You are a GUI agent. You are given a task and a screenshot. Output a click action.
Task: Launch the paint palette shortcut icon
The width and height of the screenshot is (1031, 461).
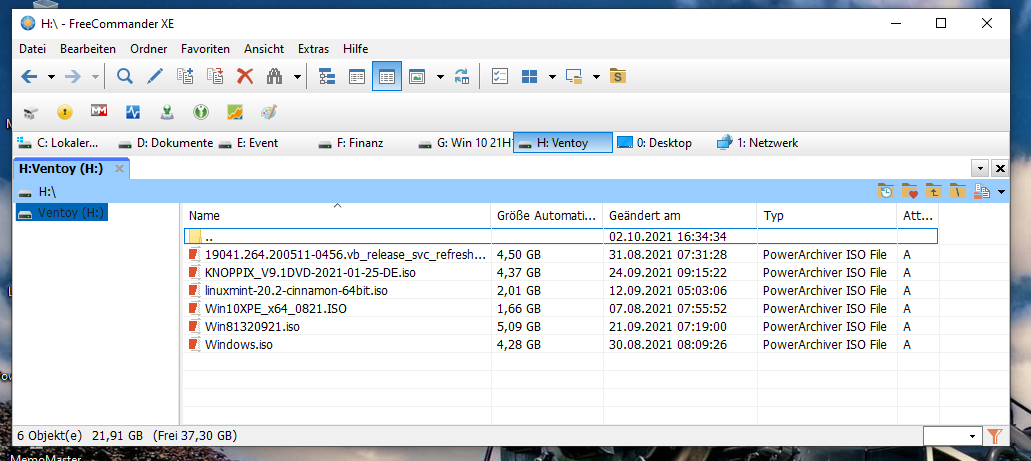point(270,112)
